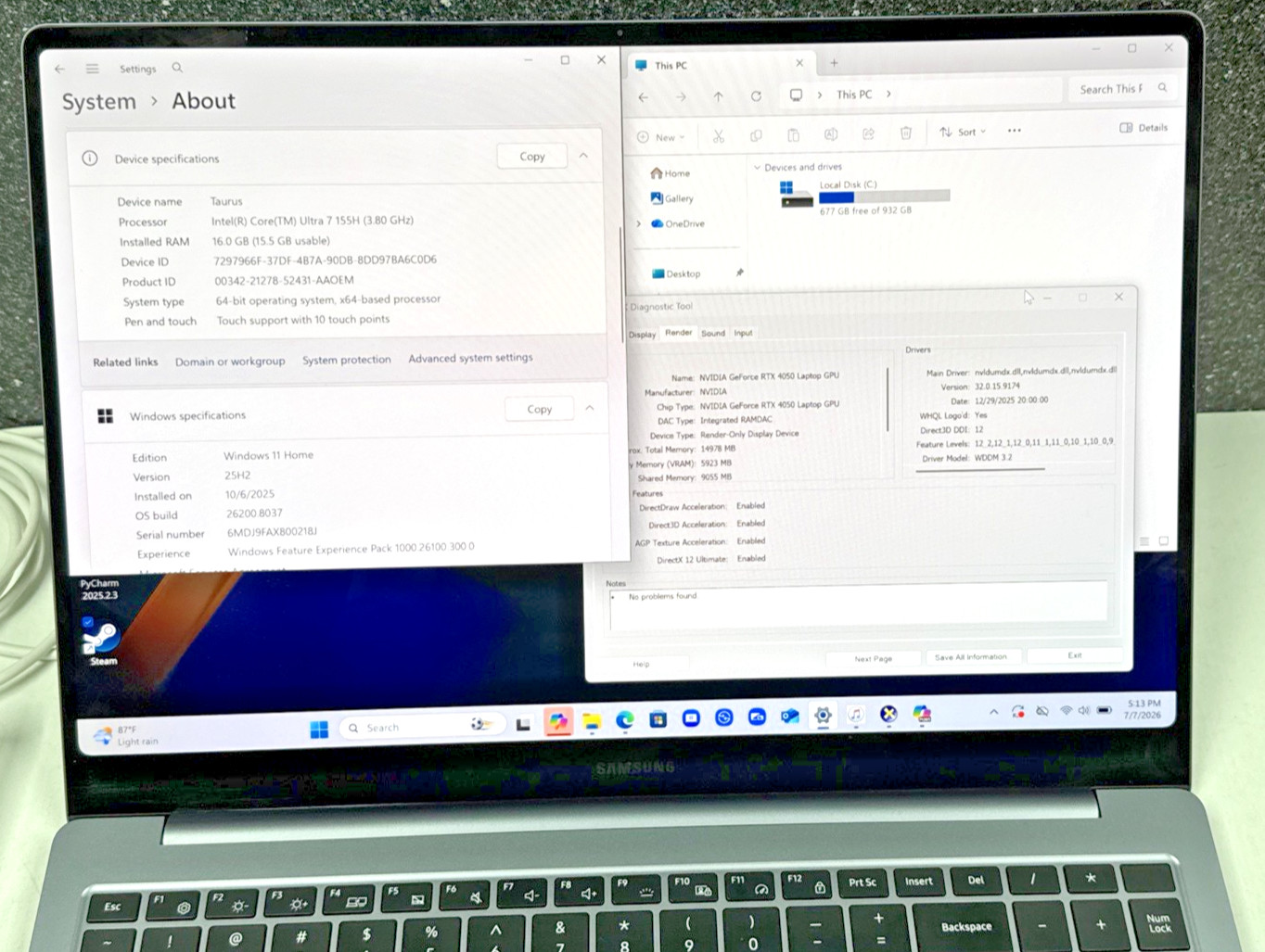Click This PC in the address bar
This screenshot has width=1265, height=952.
[854, 95]
